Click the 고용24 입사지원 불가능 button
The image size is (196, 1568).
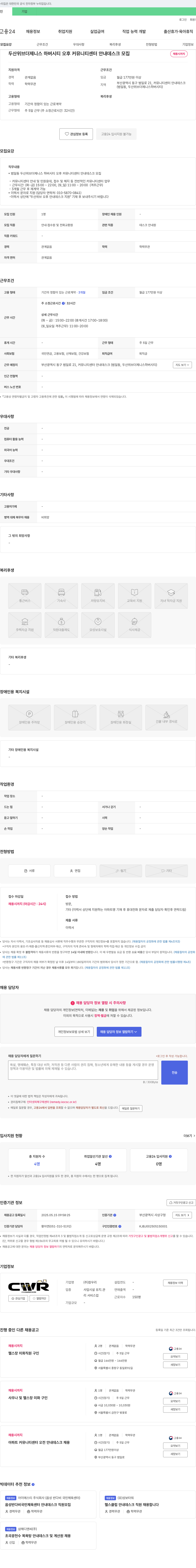click(116, 134)
